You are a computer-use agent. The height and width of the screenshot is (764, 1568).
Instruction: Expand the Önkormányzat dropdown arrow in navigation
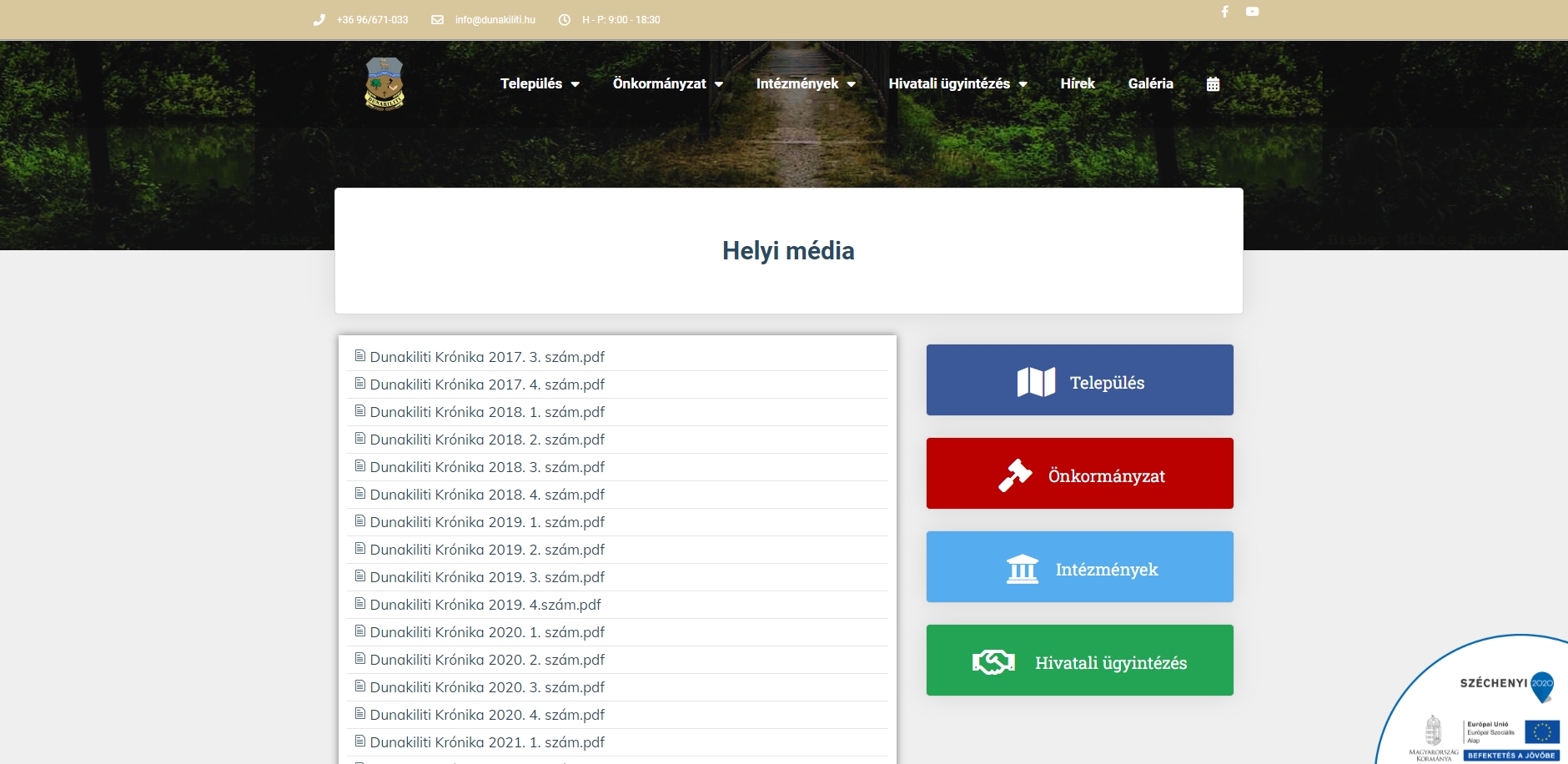click(x=719, y=84)
